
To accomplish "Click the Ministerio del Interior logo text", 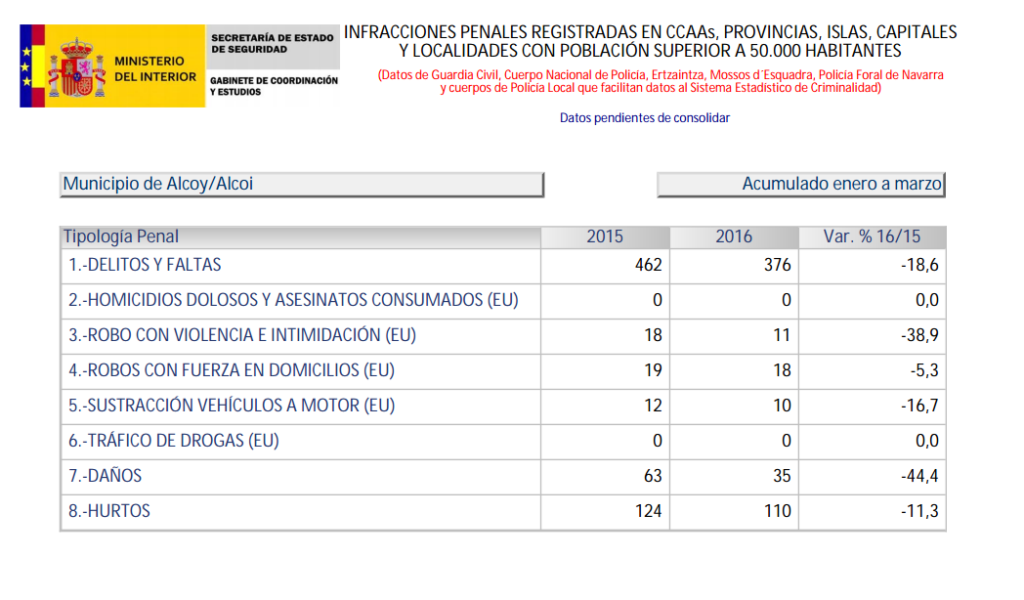I will point(155,69).
